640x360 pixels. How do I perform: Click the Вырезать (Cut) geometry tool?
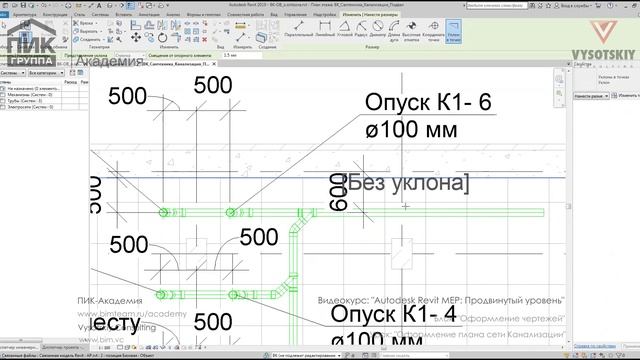[x=85, y=31]
